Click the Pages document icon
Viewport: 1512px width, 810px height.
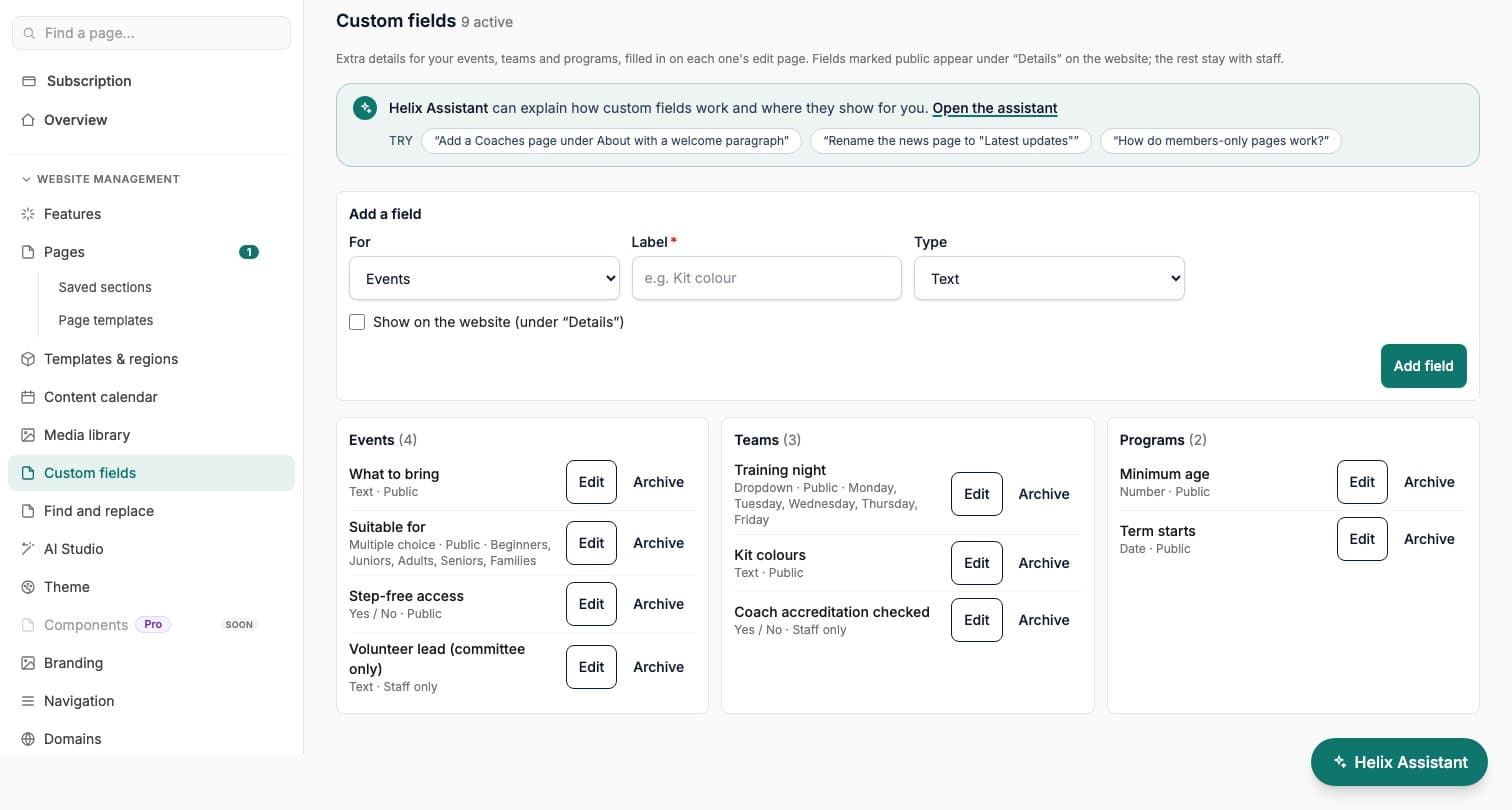point(28,252)
